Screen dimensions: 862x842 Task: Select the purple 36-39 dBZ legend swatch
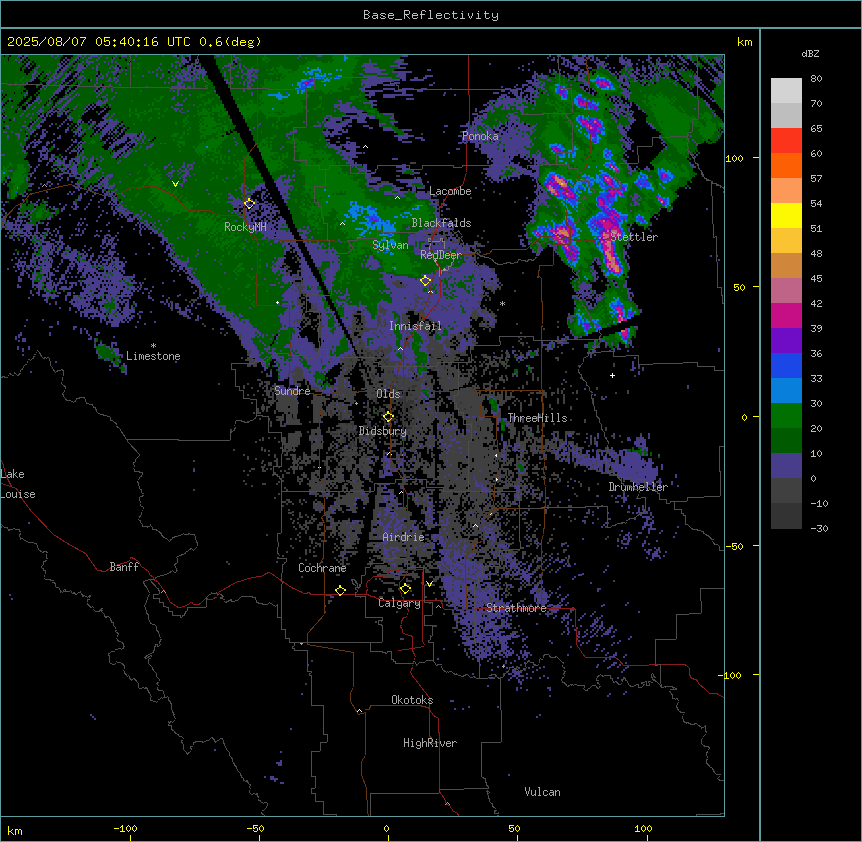click(x=786, y=341)
